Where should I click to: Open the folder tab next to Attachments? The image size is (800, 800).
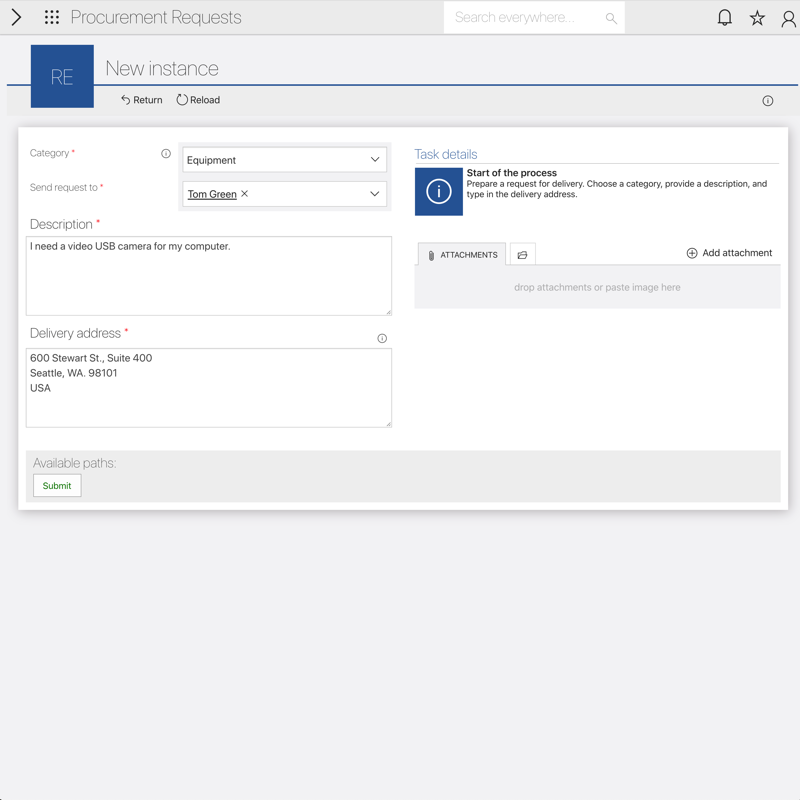point(522,255)
